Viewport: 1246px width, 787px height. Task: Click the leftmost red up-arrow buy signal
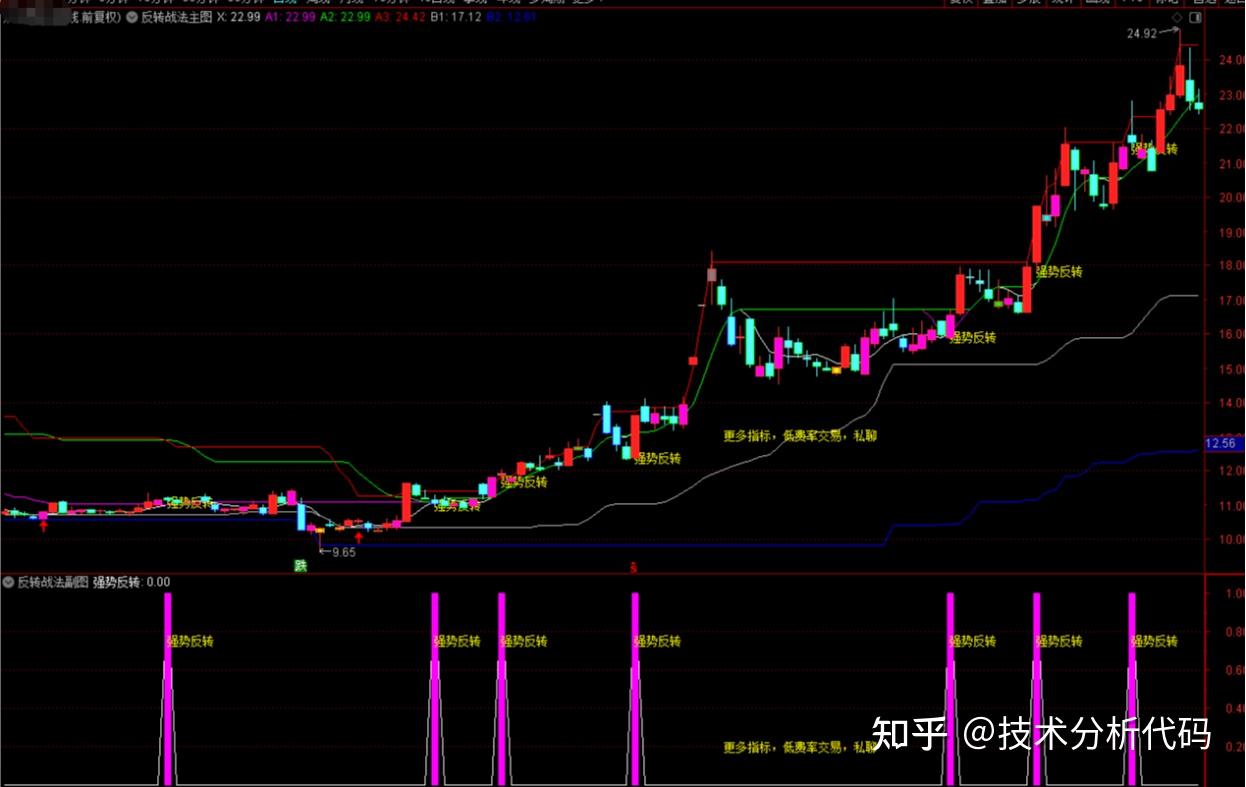43,525
